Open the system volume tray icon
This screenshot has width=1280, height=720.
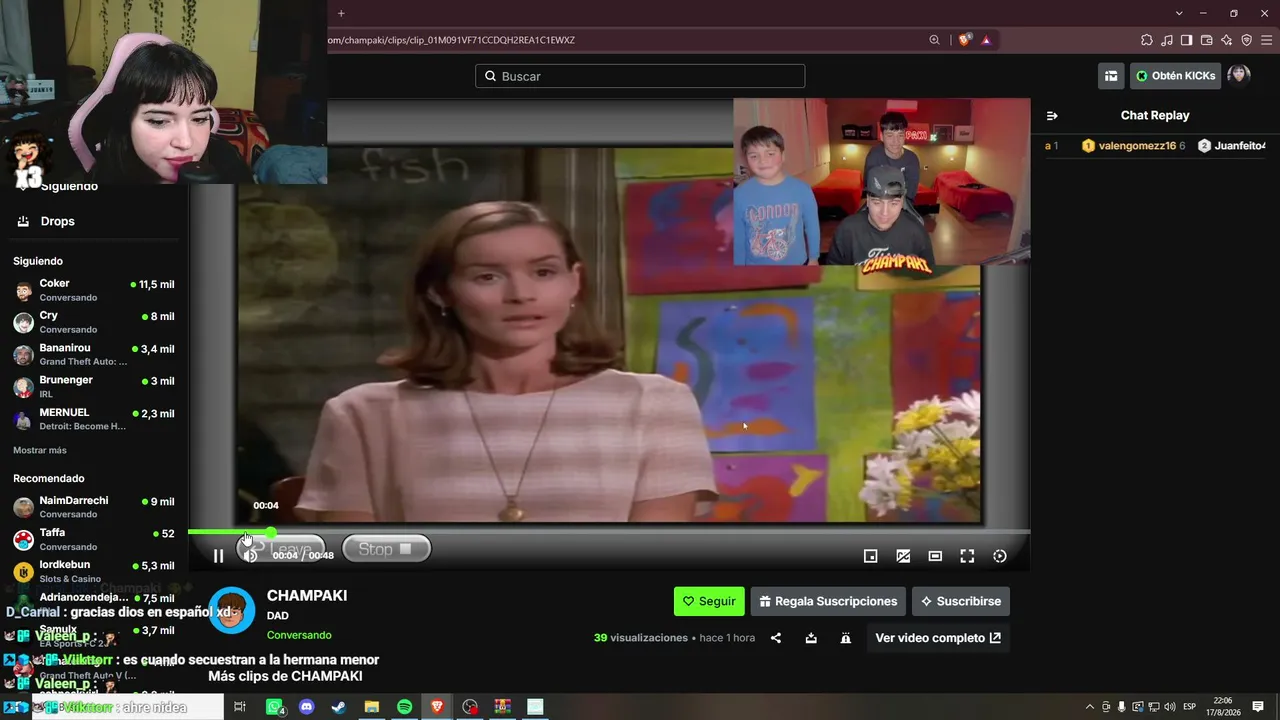[1170, 707]
